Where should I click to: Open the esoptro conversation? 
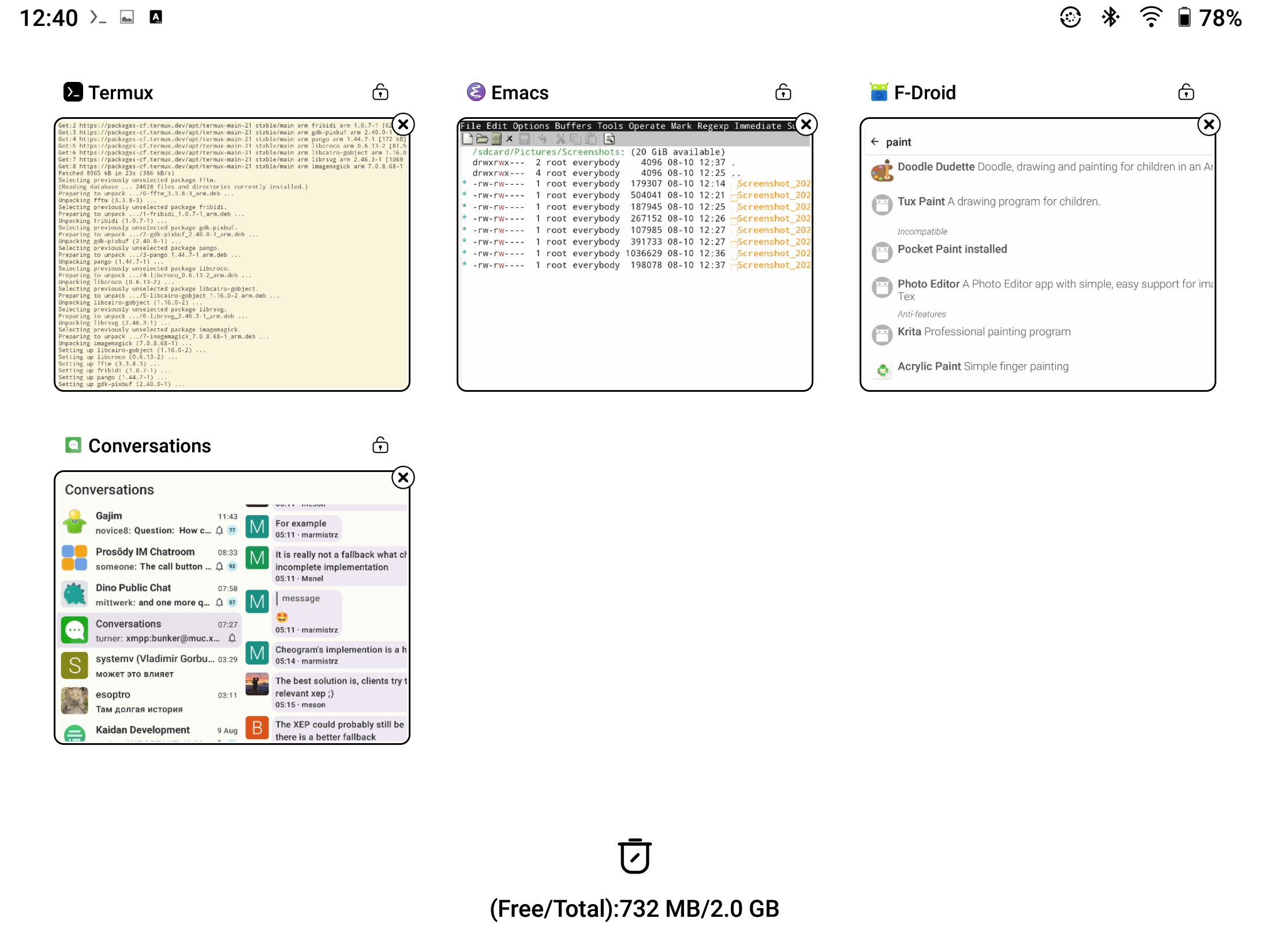(150, 702)
